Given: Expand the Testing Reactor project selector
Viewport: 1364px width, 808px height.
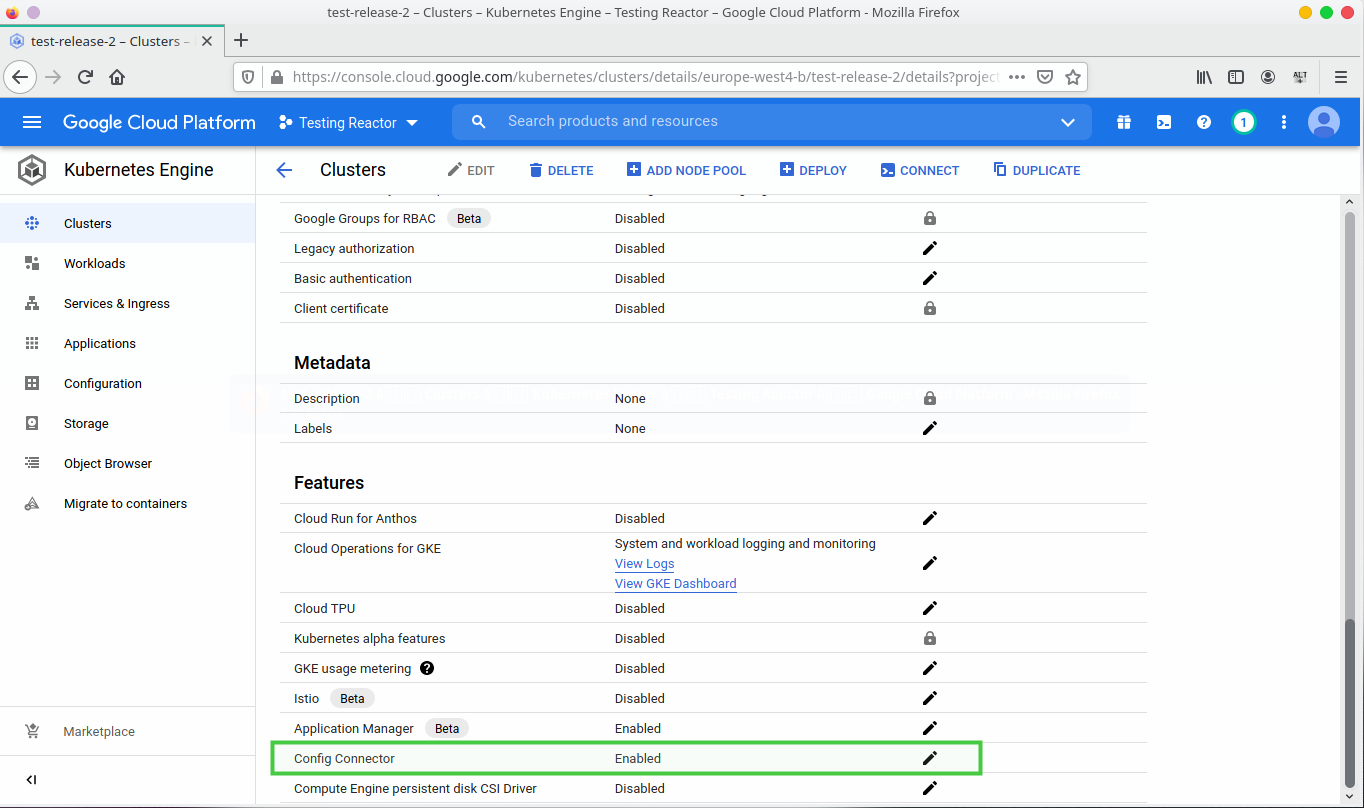Looking at the screenshot, I should (348, 122).
